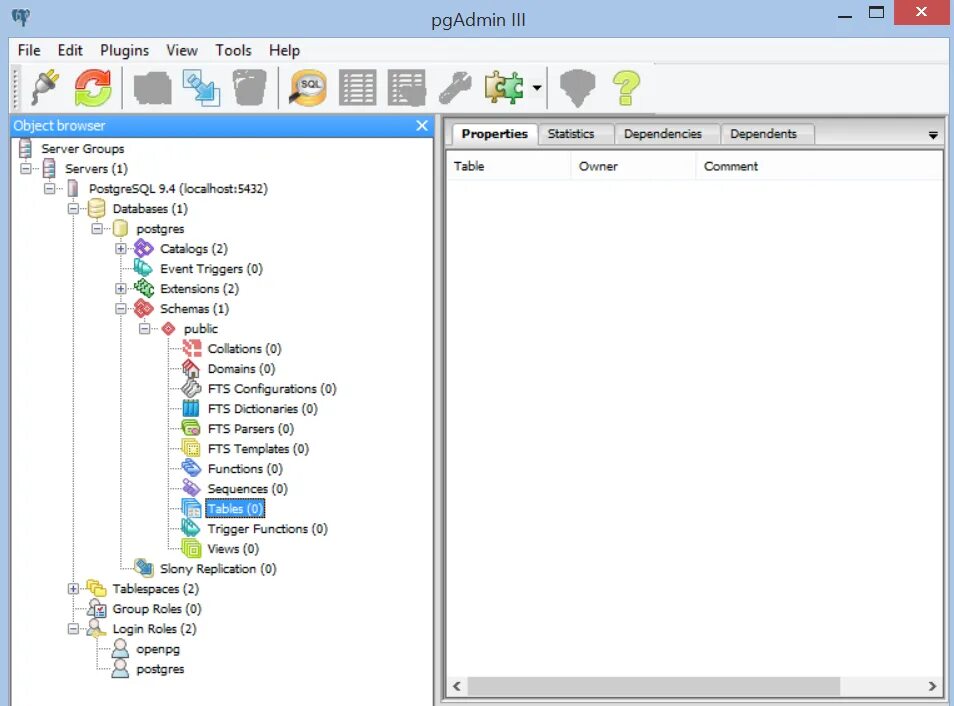This screenshot has height=706, width=954.
Task: Open the Edit menu
Action: tap(70, 51)
